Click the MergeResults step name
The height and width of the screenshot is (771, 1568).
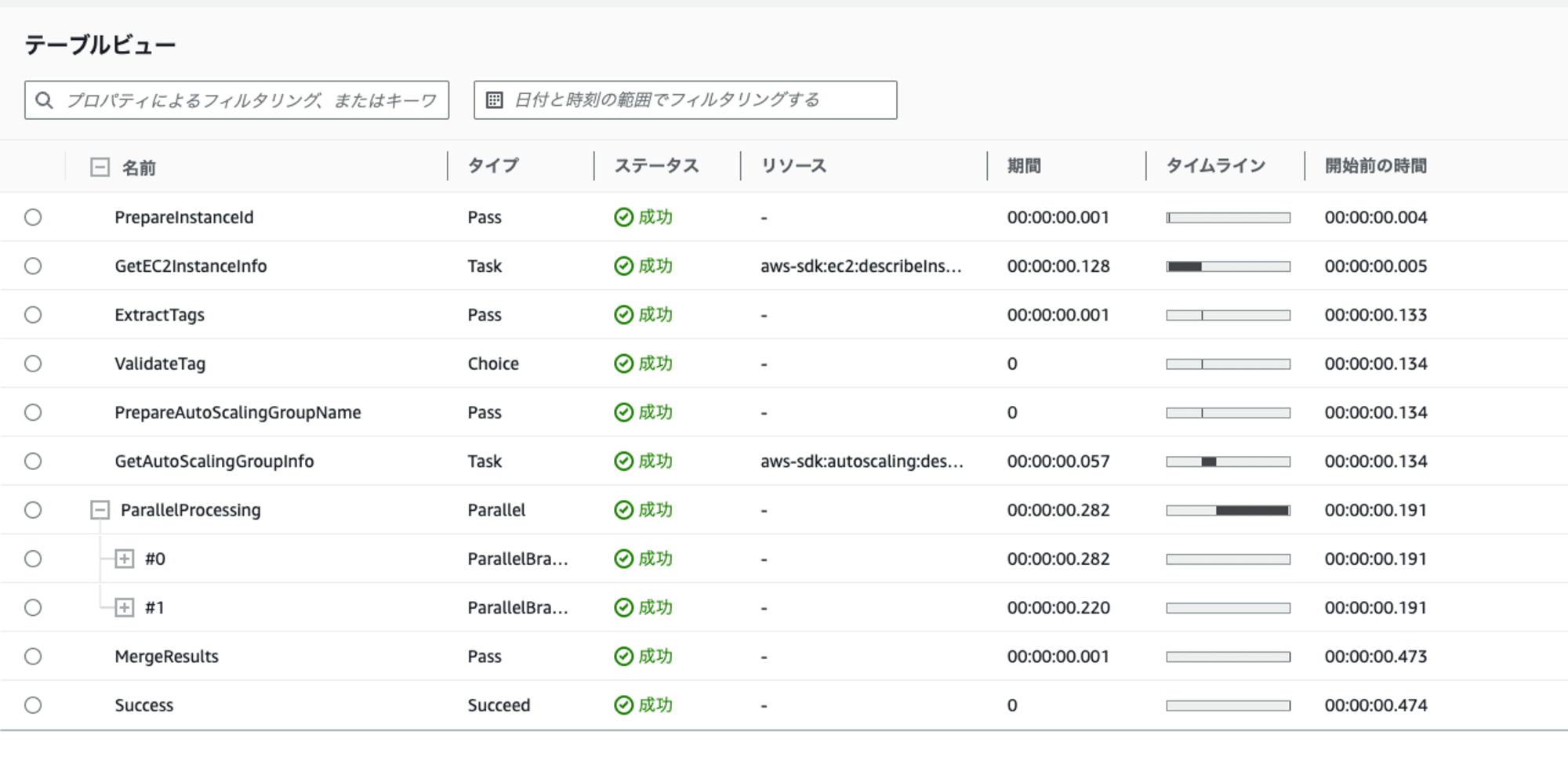click(166, 656)
